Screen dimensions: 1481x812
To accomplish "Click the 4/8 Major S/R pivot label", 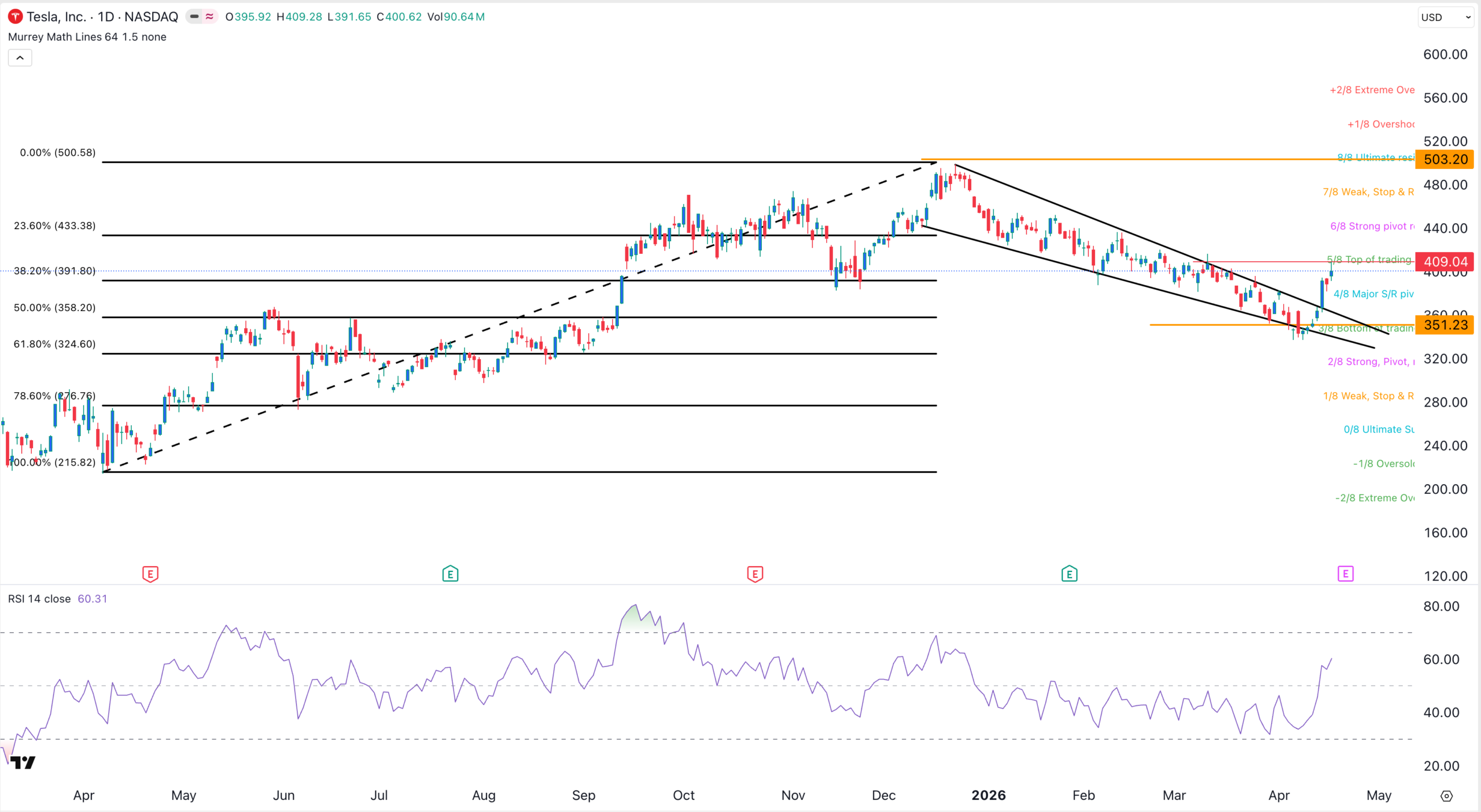I will tap(1373, 294).
